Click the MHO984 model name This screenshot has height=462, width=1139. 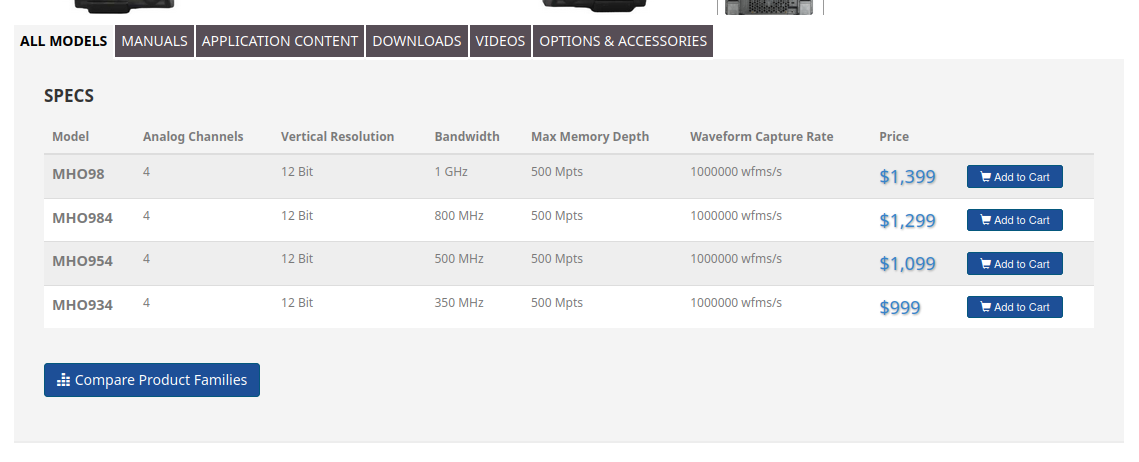pos(82,218)
